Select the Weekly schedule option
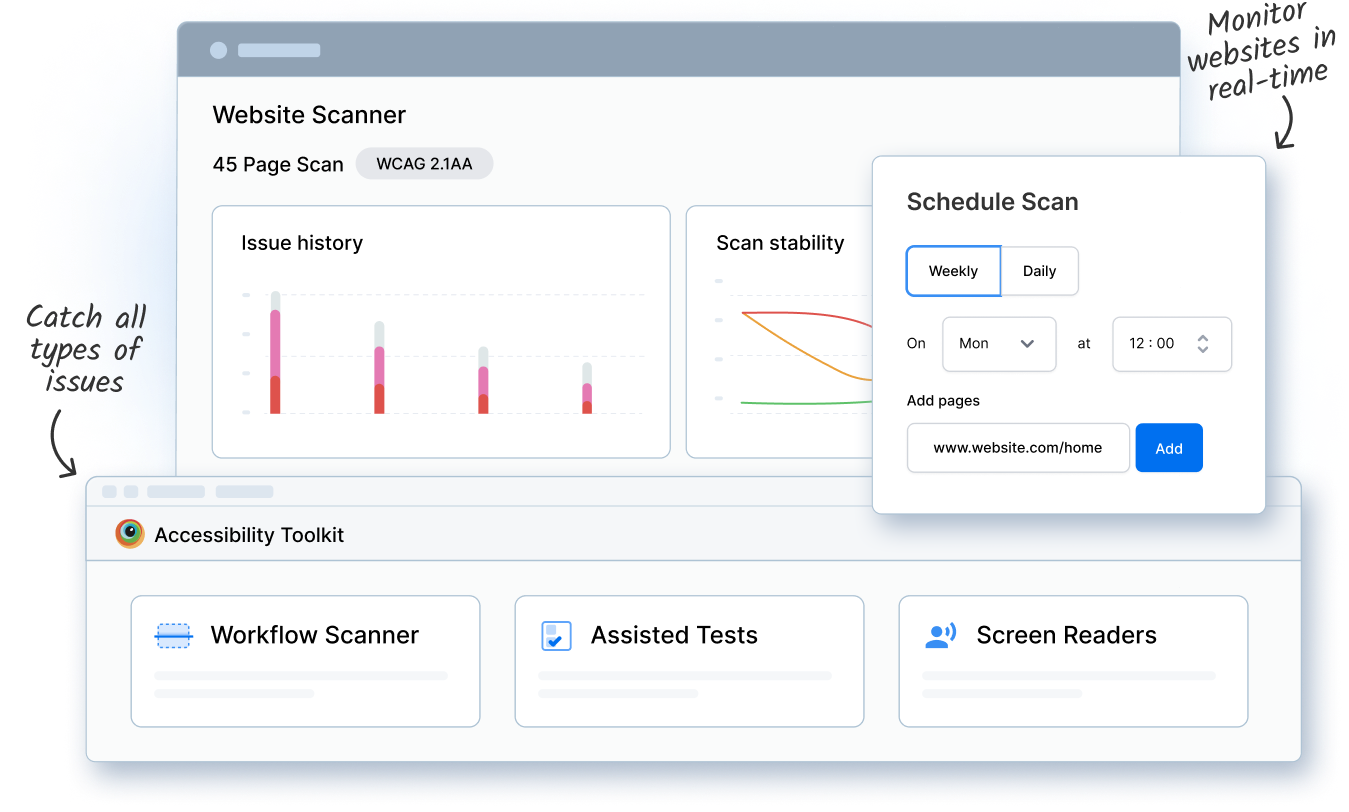The width and height of the screenshot is (1349, 812). (x=953, y=271)
